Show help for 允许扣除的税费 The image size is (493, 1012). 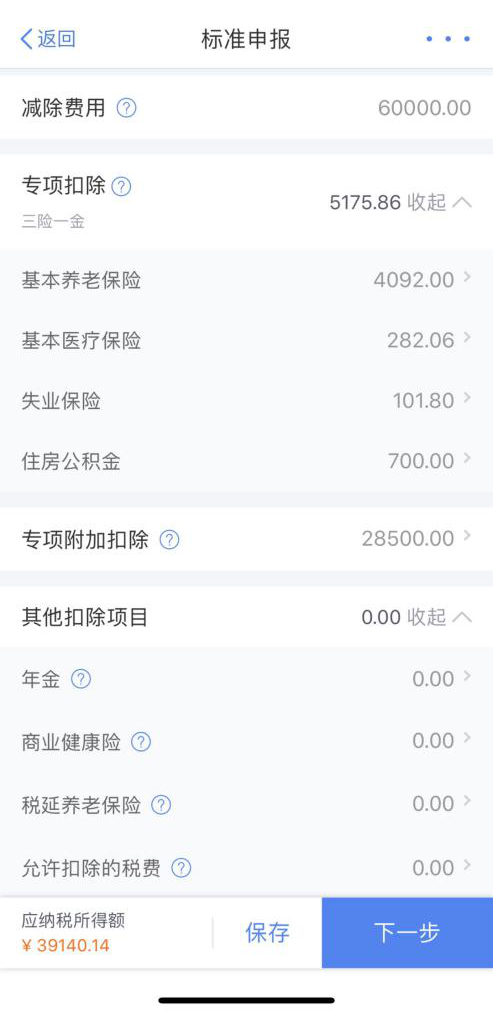(x=181, y=868)
